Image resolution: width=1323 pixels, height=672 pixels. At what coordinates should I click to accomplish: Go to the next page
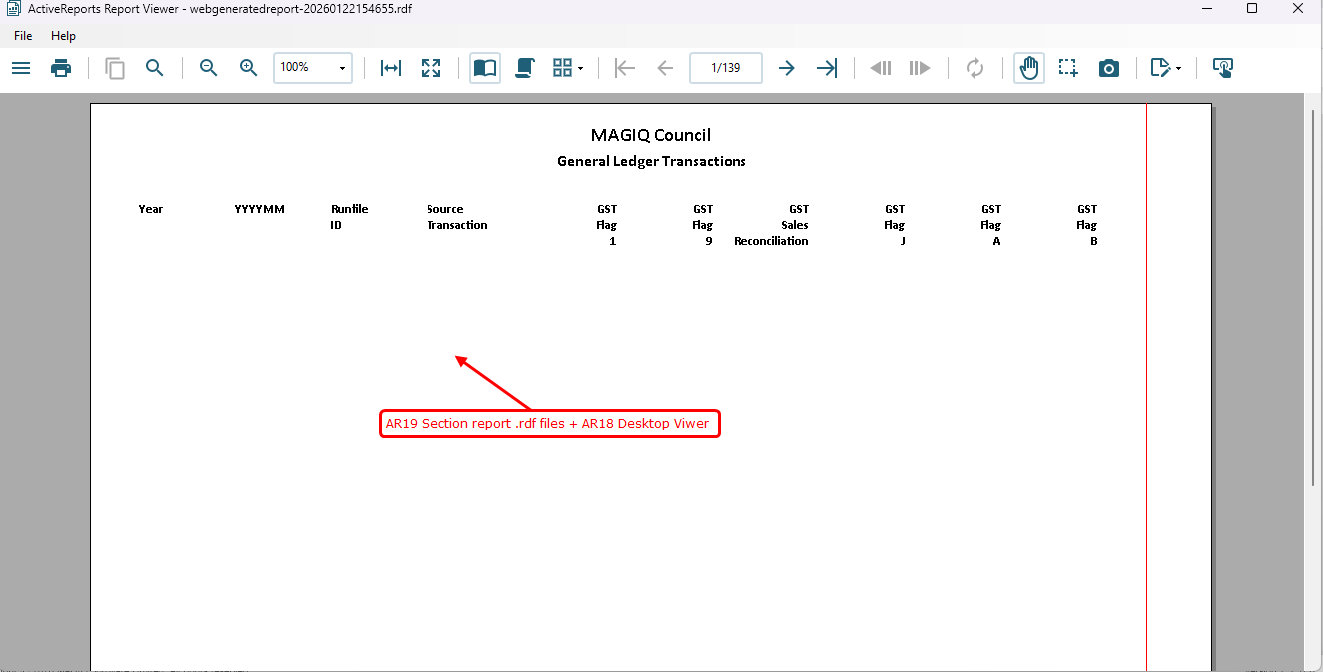click(787, 68)
